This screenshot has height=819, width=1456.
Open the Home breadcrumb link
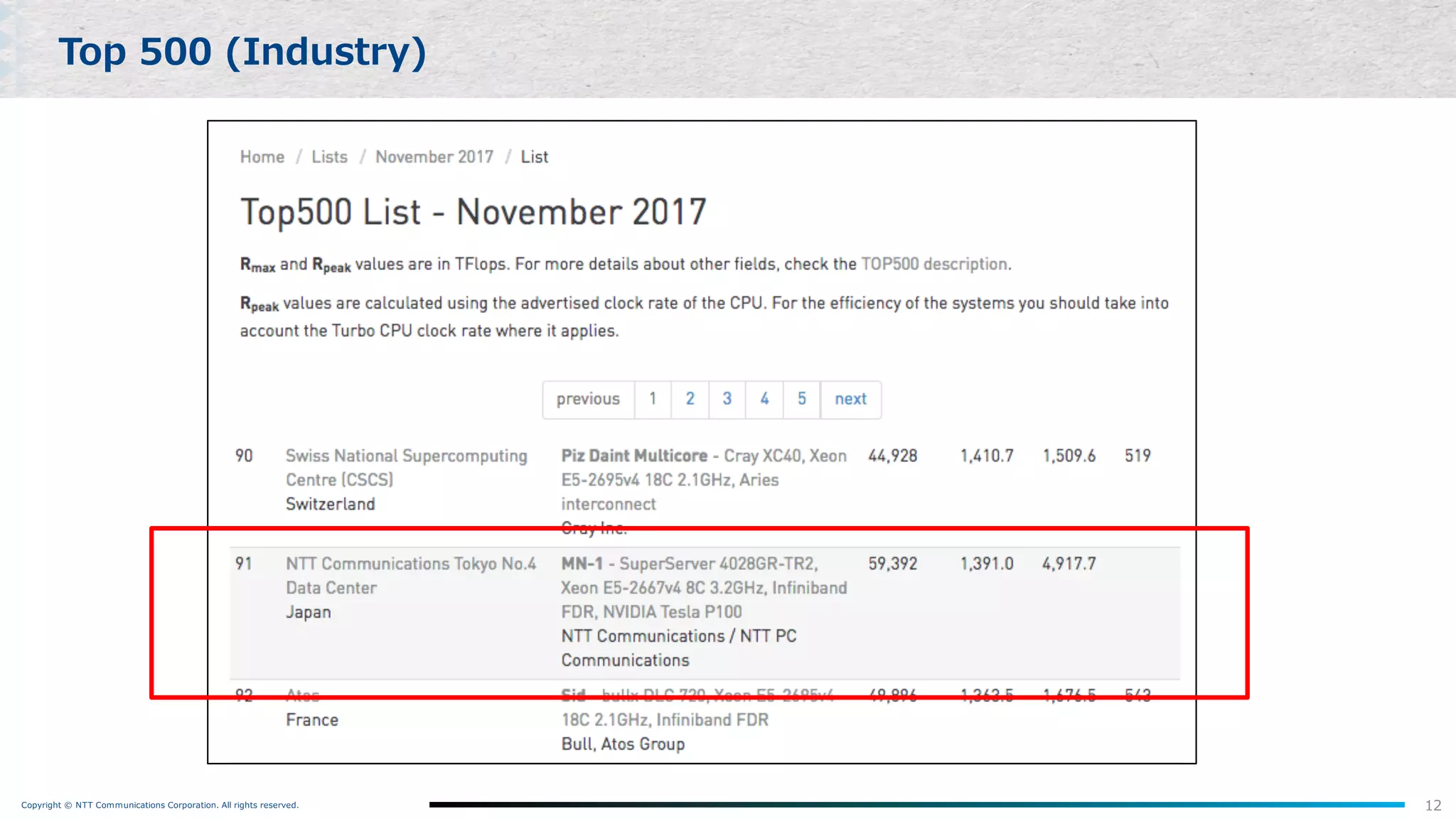point(262,157)
